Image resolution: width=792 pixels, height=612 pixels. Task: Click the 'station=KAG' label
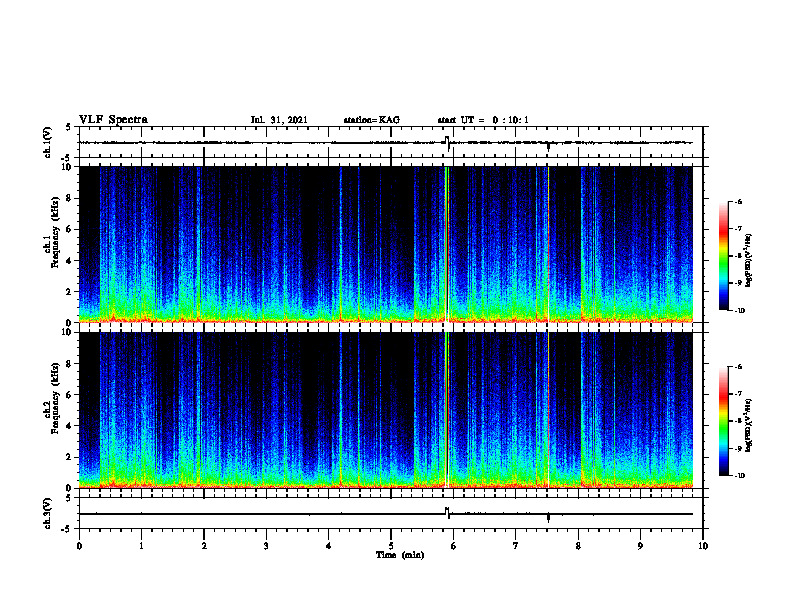tap(371, 120)
